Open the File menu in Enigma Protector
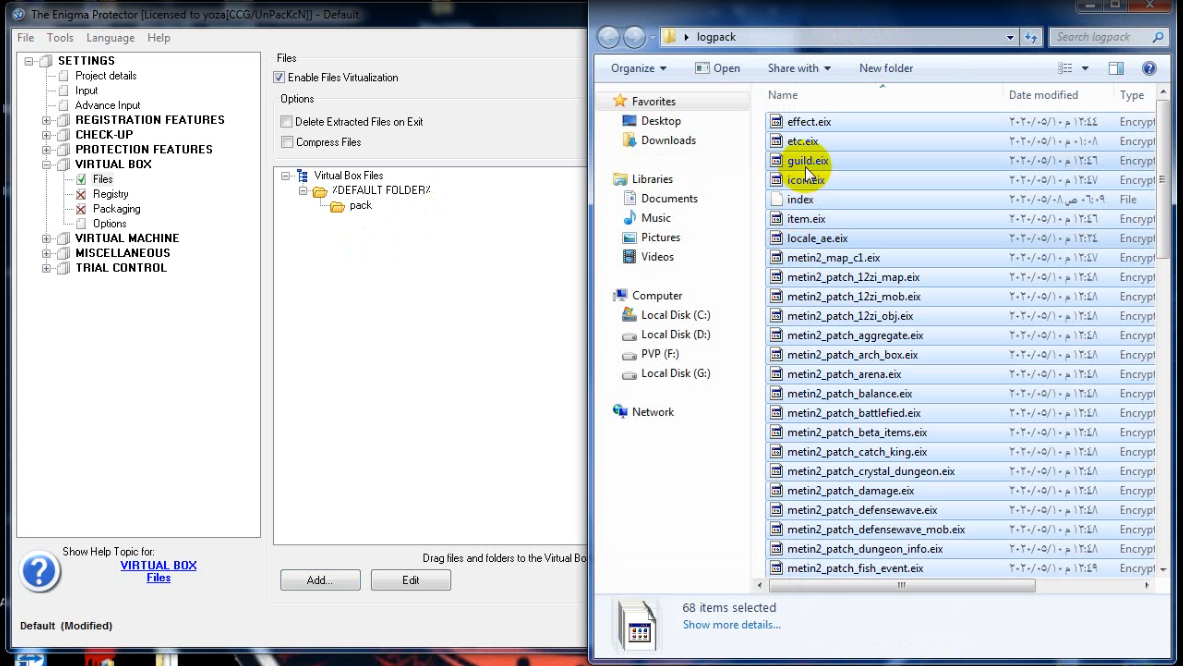Viewport: 1183px width, 666px height. [26, 38]
